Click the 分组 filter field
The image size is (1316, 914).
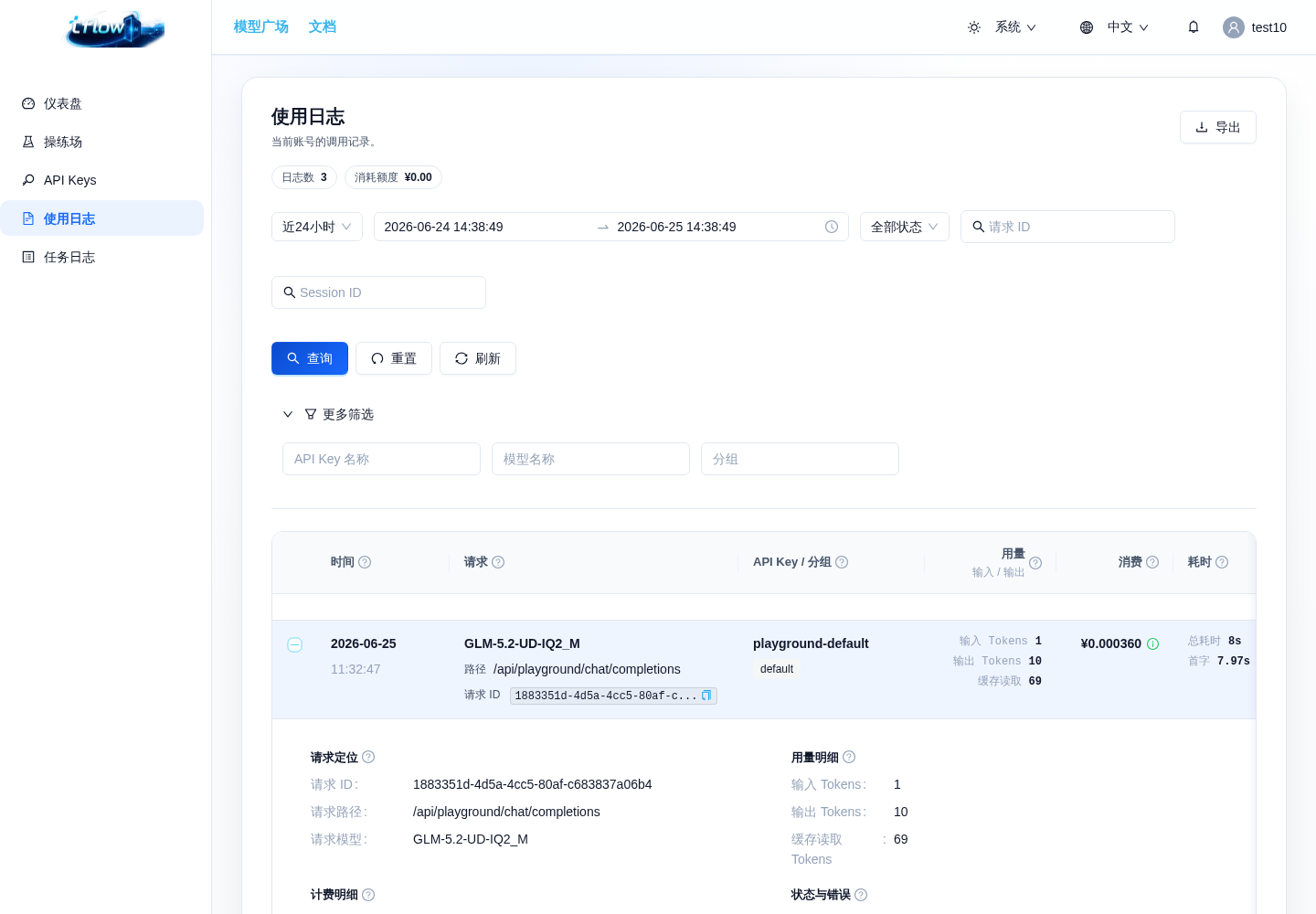[800, 459]
